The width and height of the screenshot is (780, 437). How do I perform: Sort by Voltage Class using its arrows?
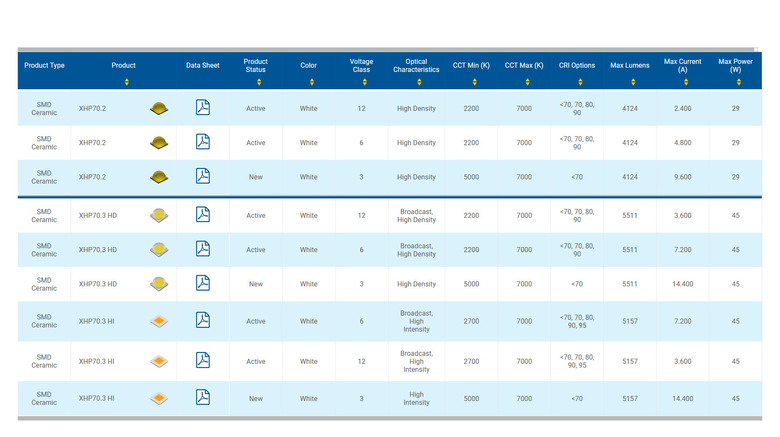coord(365,82)
